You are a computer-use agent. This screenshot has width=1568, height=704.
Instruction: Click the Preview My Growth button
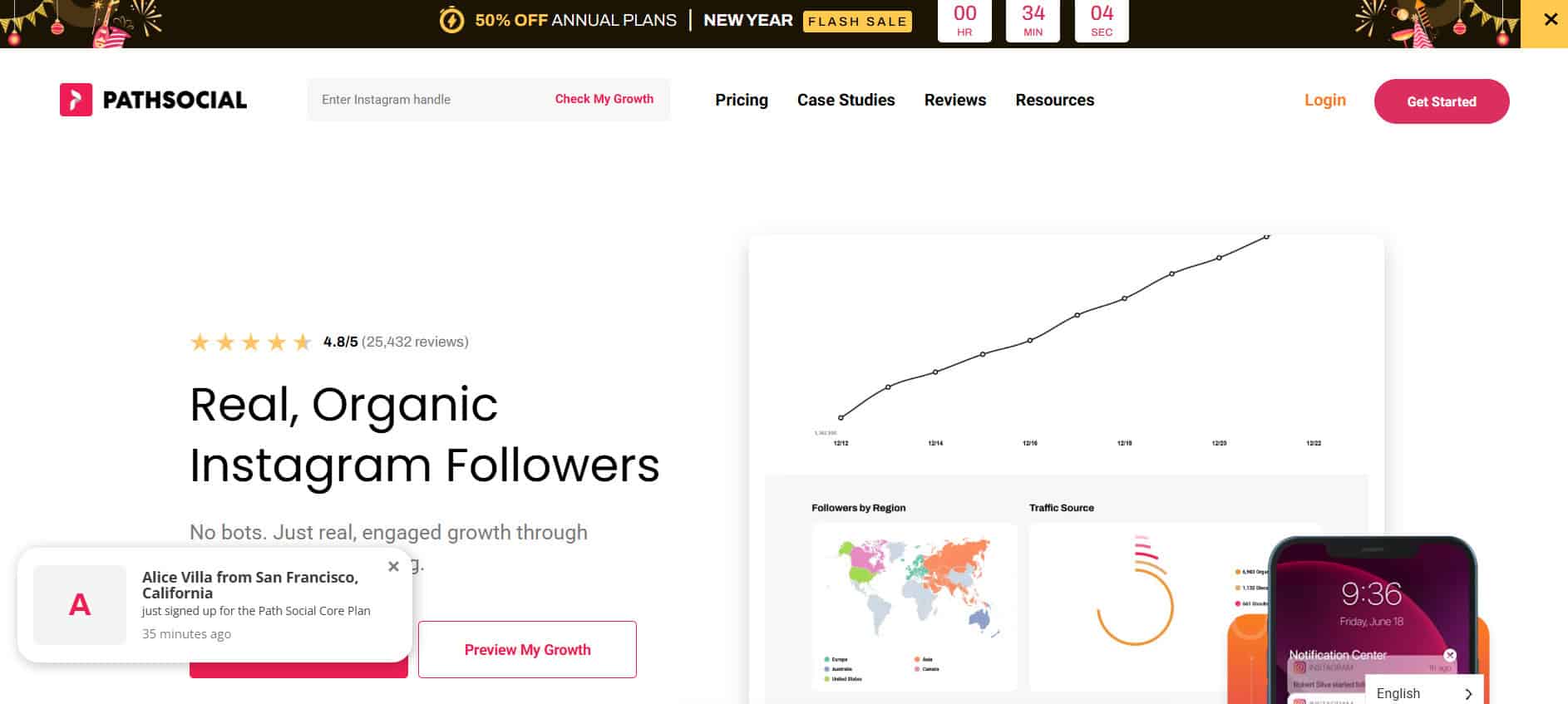[x=527, y=649]
